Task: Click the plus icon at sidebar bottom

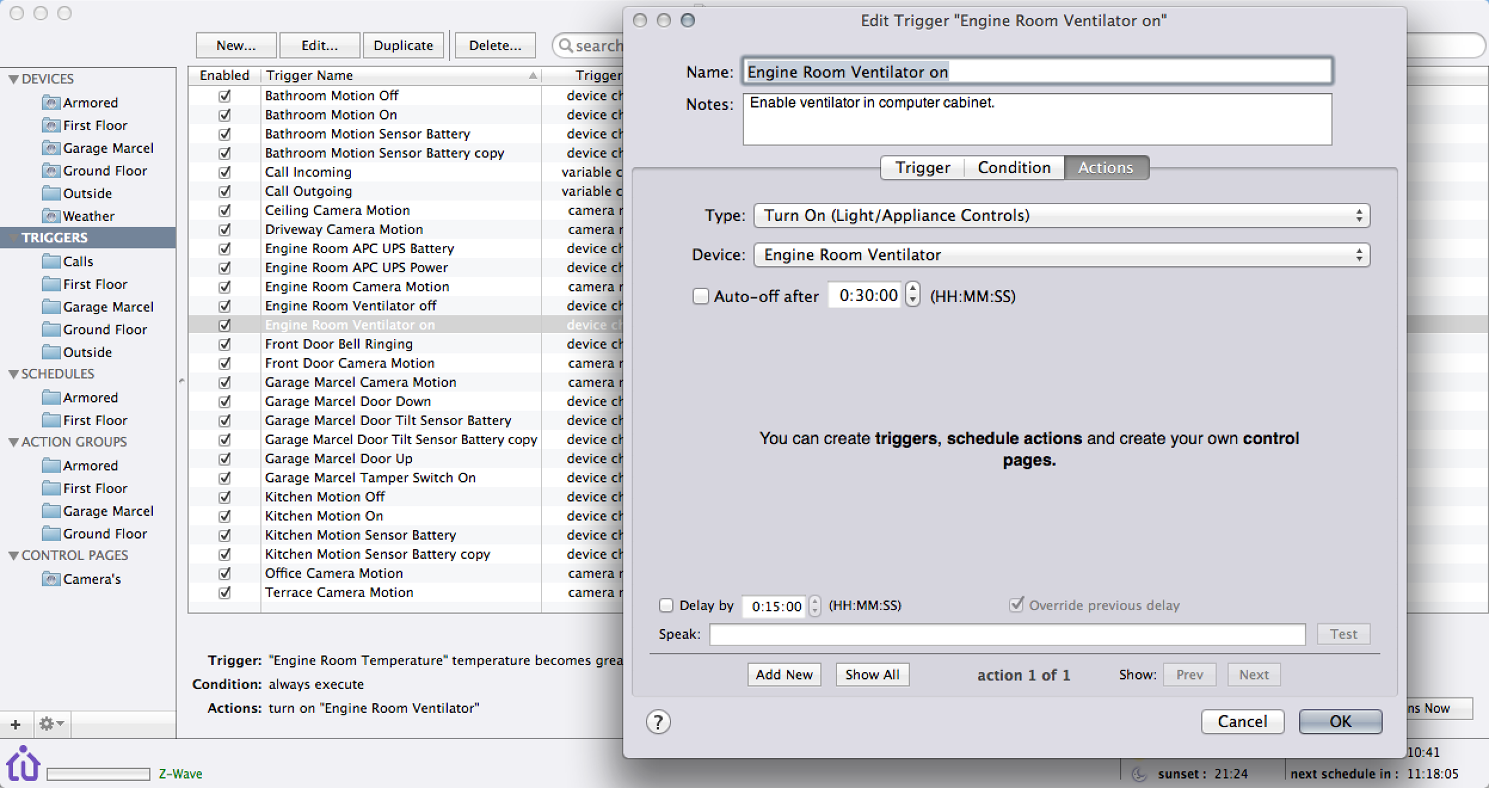Action: [15, 724]
